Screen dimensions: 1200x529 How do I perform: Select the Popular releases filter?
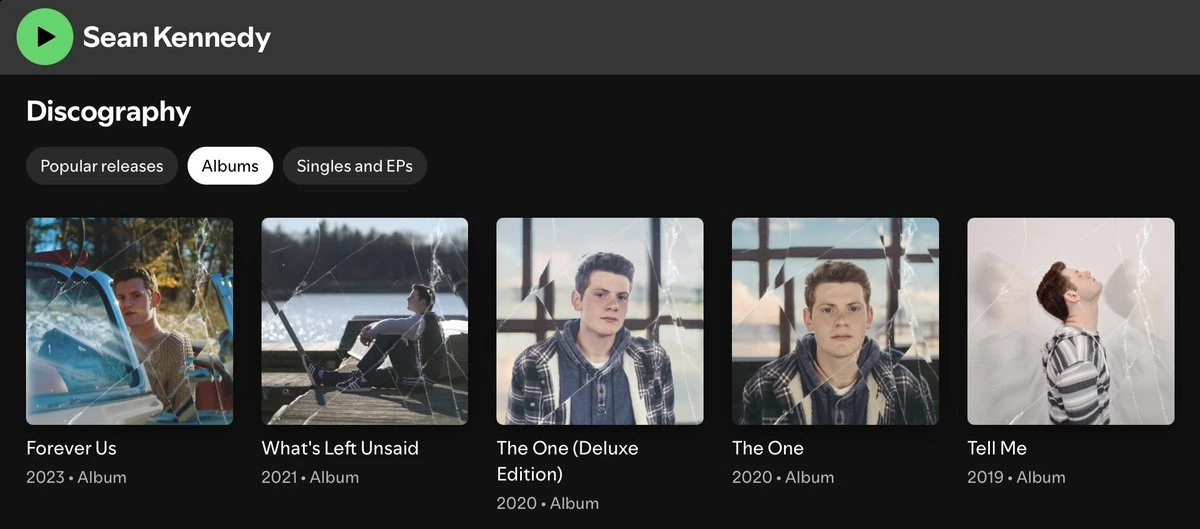(102, 166)
